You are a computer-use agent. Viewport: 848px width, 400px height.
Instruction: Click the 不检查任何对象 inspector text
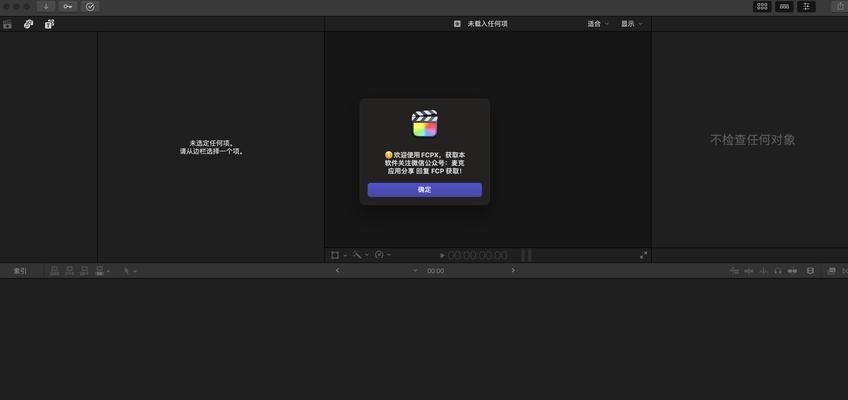coord(752,140)
